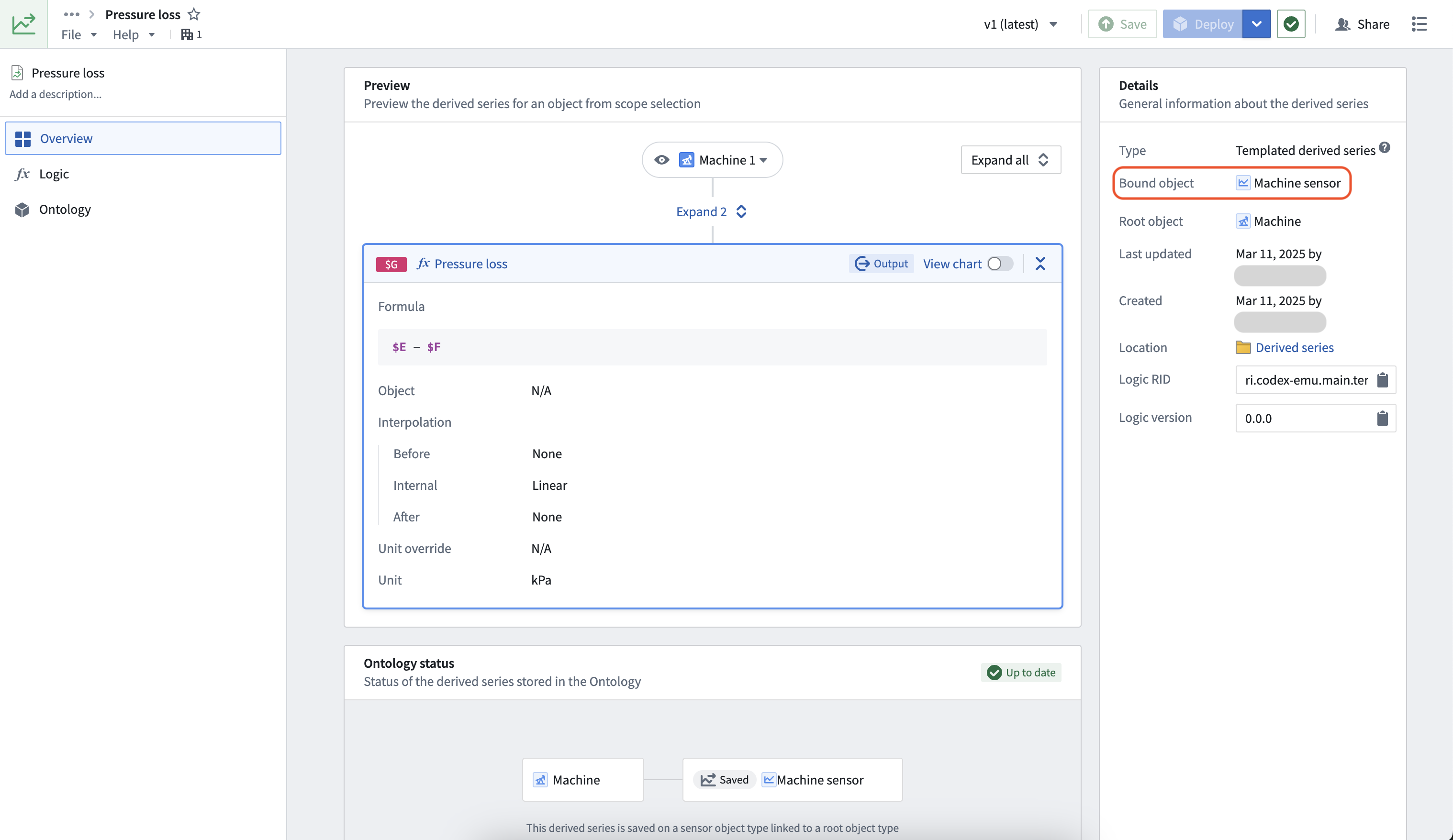Click the Ontology status heading

[409, 663]
